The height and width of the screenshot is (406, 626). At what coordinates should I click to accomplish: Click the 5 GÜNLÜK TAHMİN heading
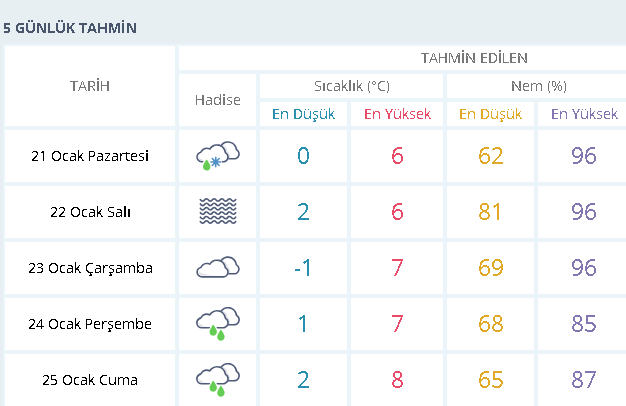pos(70,28)
